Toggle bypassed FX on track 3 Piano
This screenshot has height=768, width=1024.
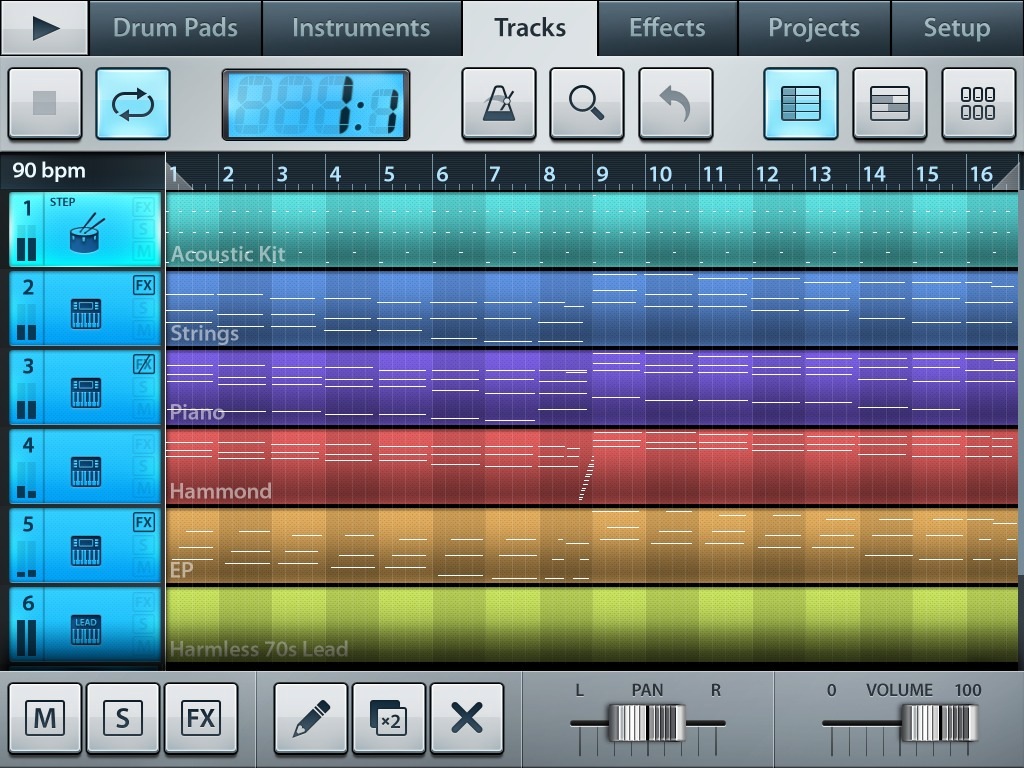(x=144, y=364)
